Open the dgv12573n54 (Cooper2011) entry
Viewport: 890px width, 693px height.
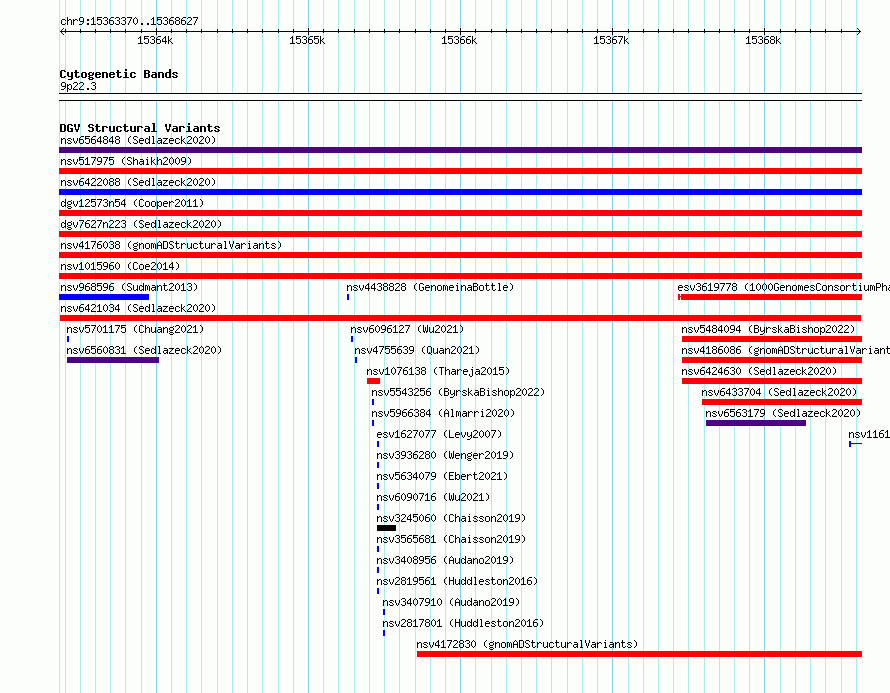tap(132, 203)
